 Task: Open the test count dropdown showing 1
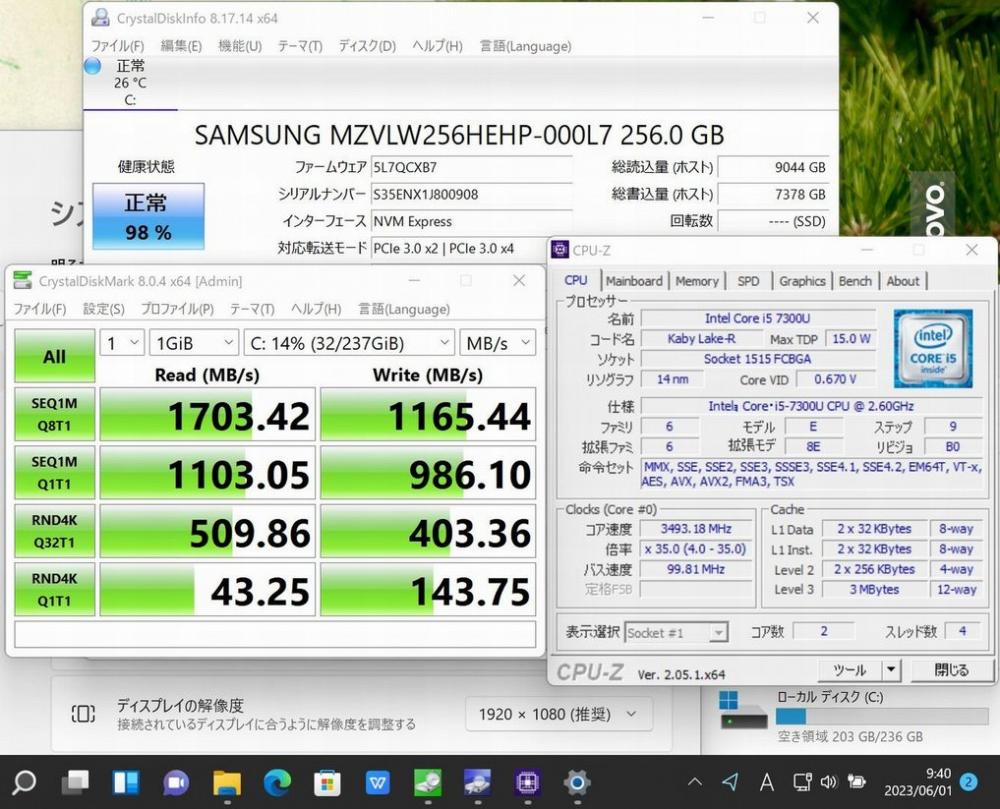coord(122,344)
